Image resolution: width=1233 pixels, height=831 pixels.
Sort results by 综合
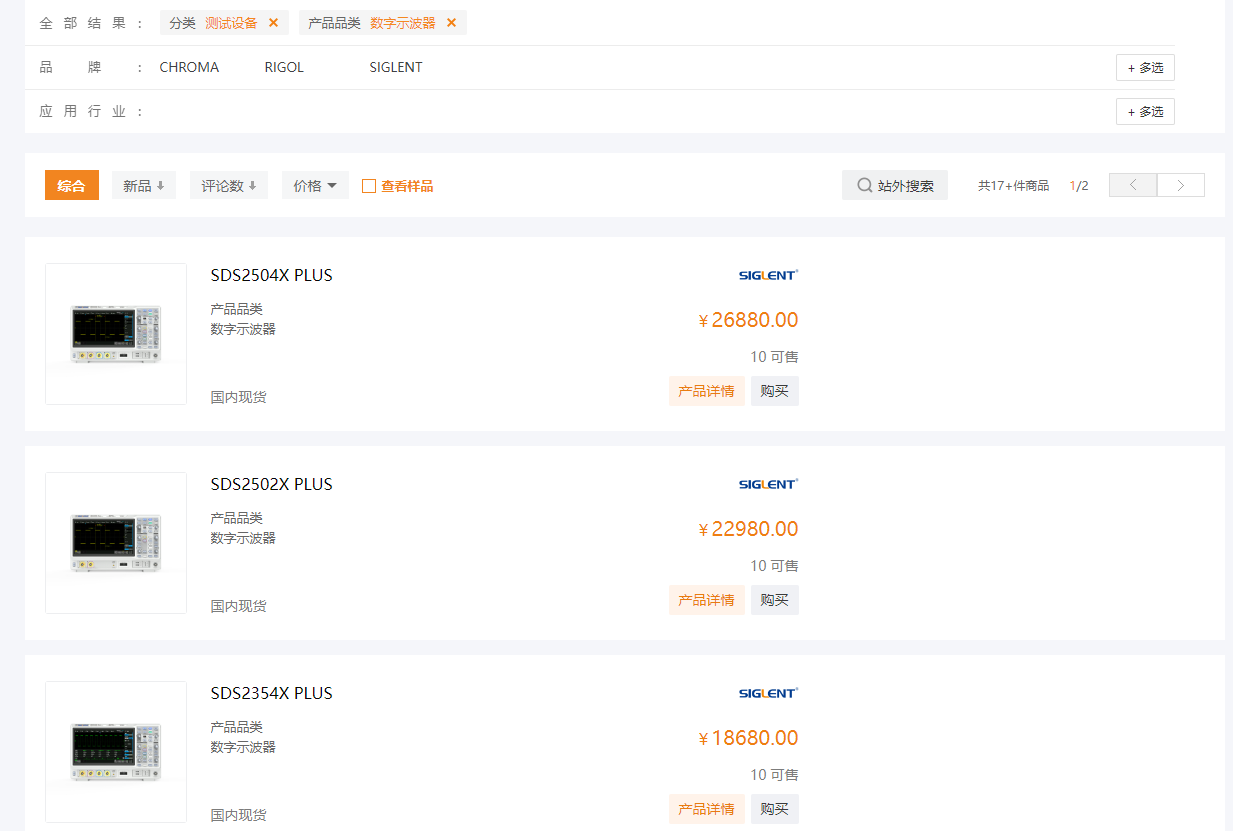tap(72, 186)
